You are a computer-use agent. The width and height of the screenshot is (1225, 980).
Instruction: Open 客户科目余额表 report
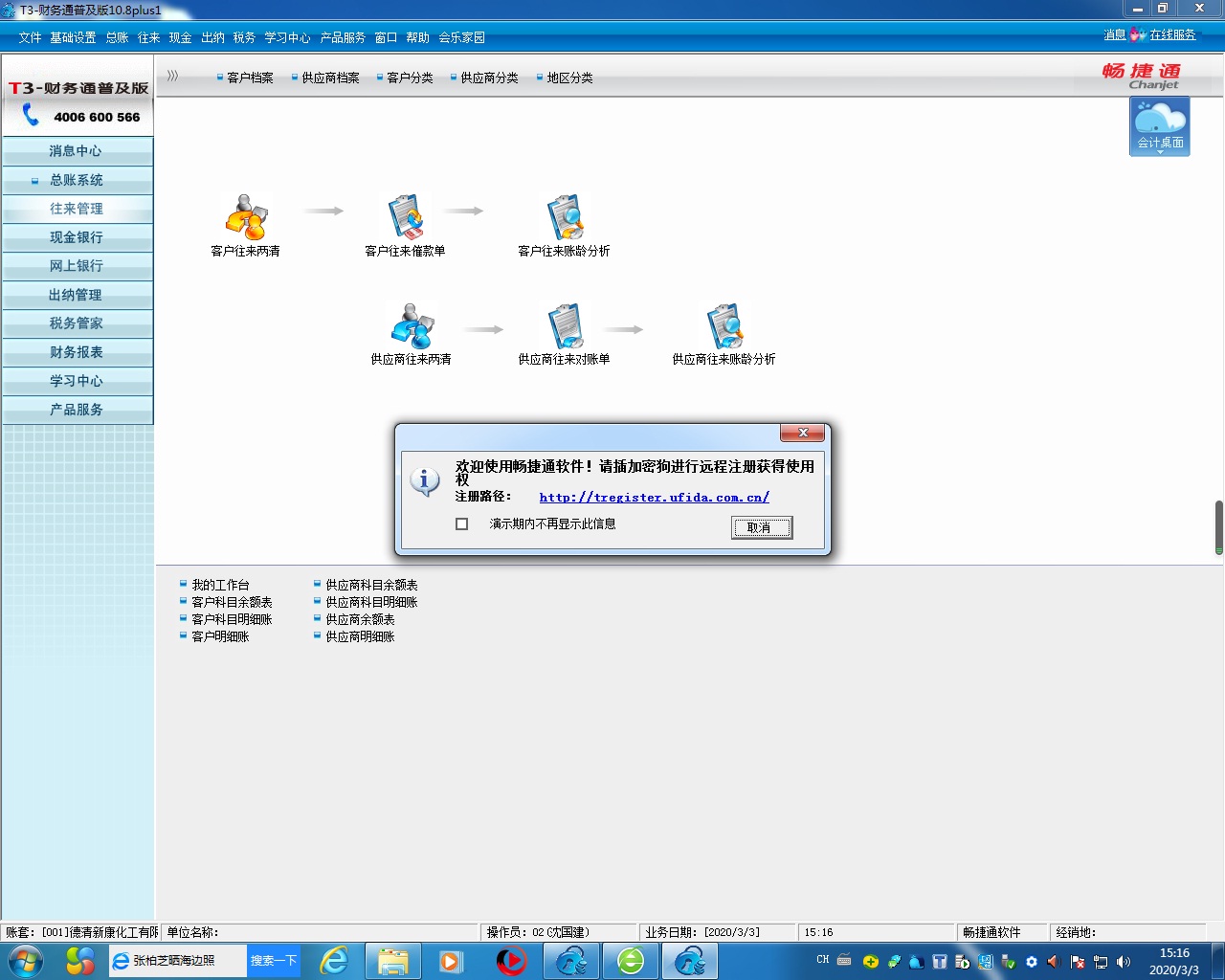click(x=232, y=602)
